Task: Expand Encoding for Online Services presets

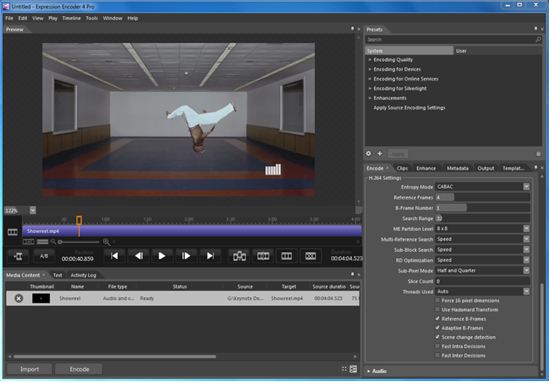Action: tap(370, 79)
